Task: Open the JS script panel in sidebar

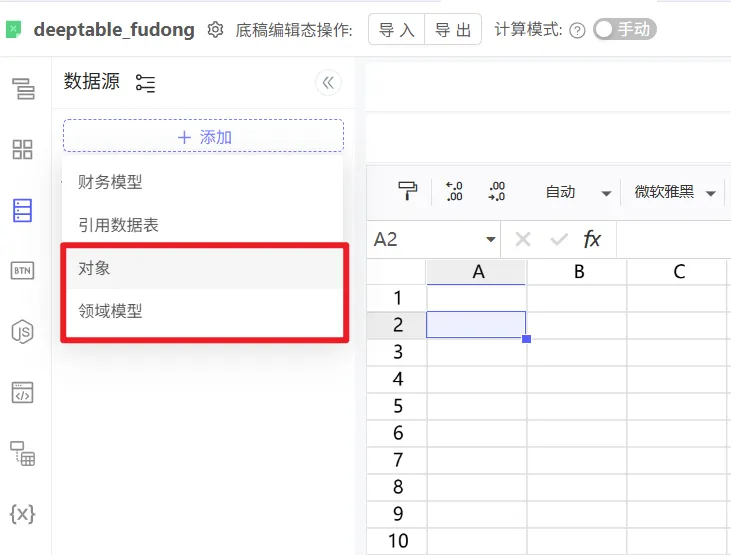Action: click(x=22, y=331)
